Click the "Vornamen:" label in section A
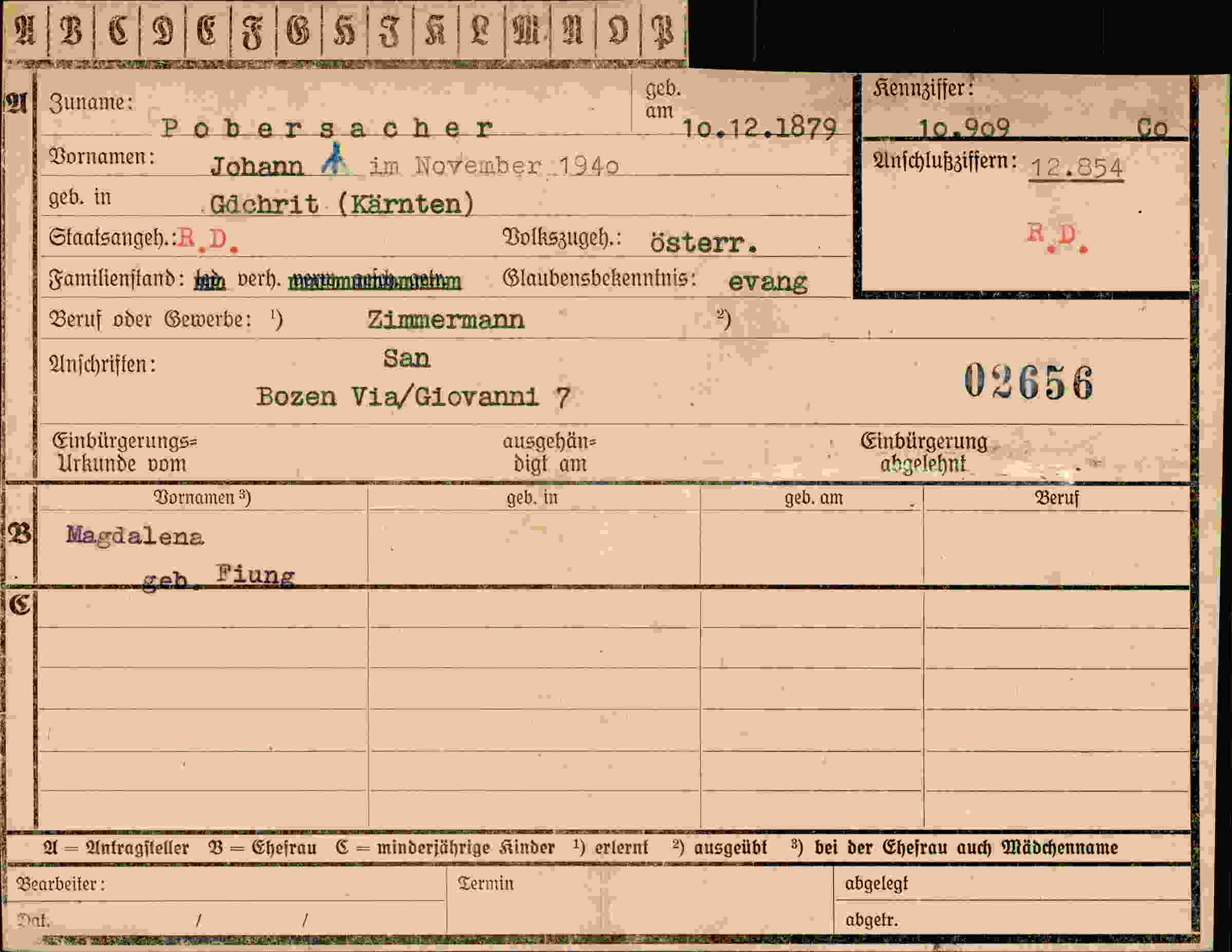1232x952 pixels. click(x=102, y=157)
